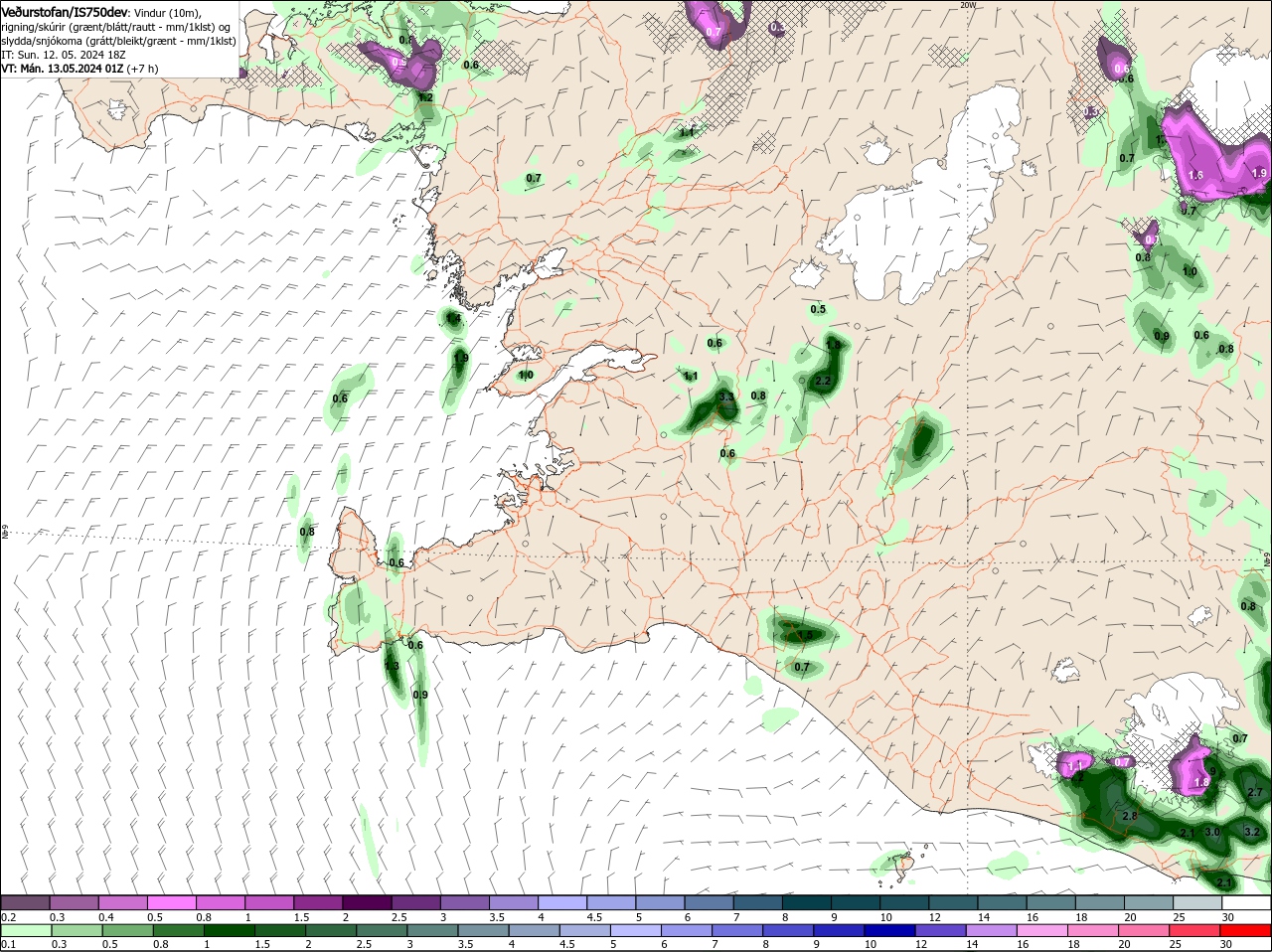Click the pink rain legend swatch labeled 18
The height and width of the screenshot is (952, 1272).
(1094, 930)
